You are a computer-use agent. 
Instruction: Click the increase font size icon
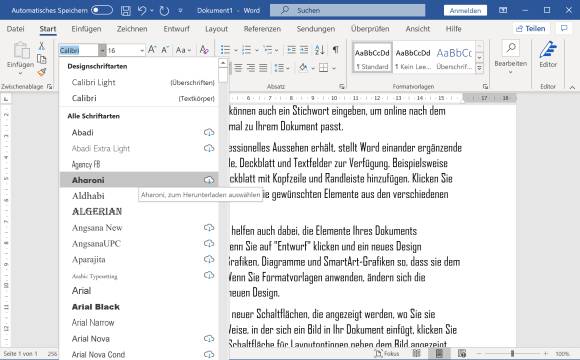click(x=152, y=50)
